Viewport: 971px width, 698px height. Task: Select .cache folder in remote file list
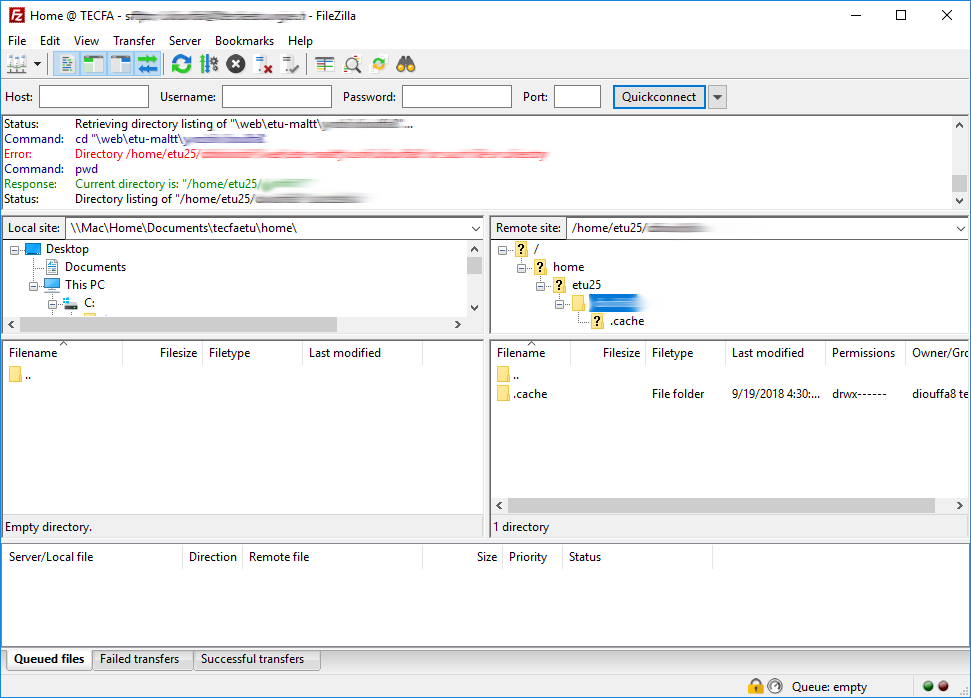[x=529, y=394]
